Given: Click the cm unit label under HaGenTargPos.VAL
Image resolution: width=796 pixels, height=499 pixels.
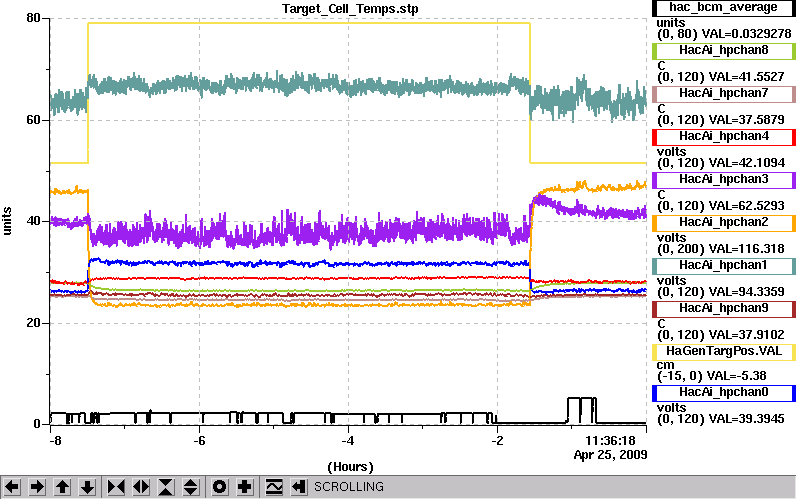Looking at the screenshot, I should 666,365.
